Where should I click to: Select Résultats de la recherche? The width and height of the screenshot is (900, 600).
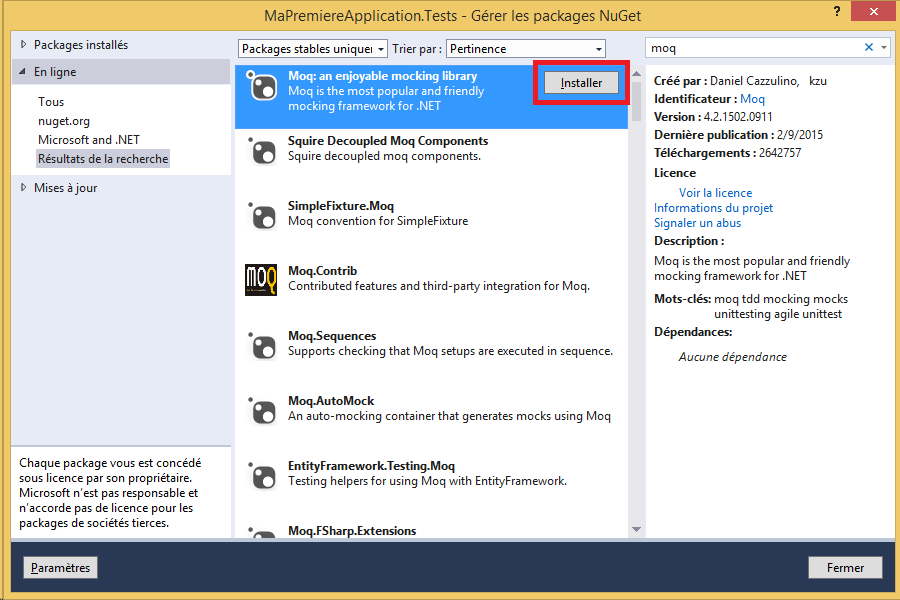(x=103, y=158)
